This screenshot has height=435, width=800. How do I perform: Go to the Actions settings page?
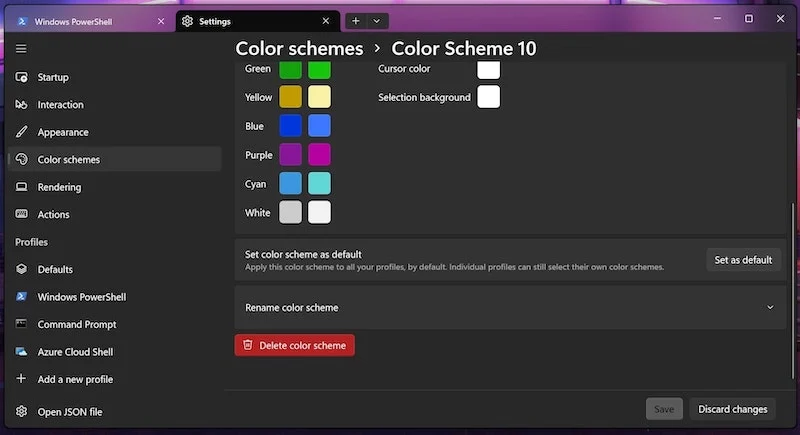tap(115, 214)
